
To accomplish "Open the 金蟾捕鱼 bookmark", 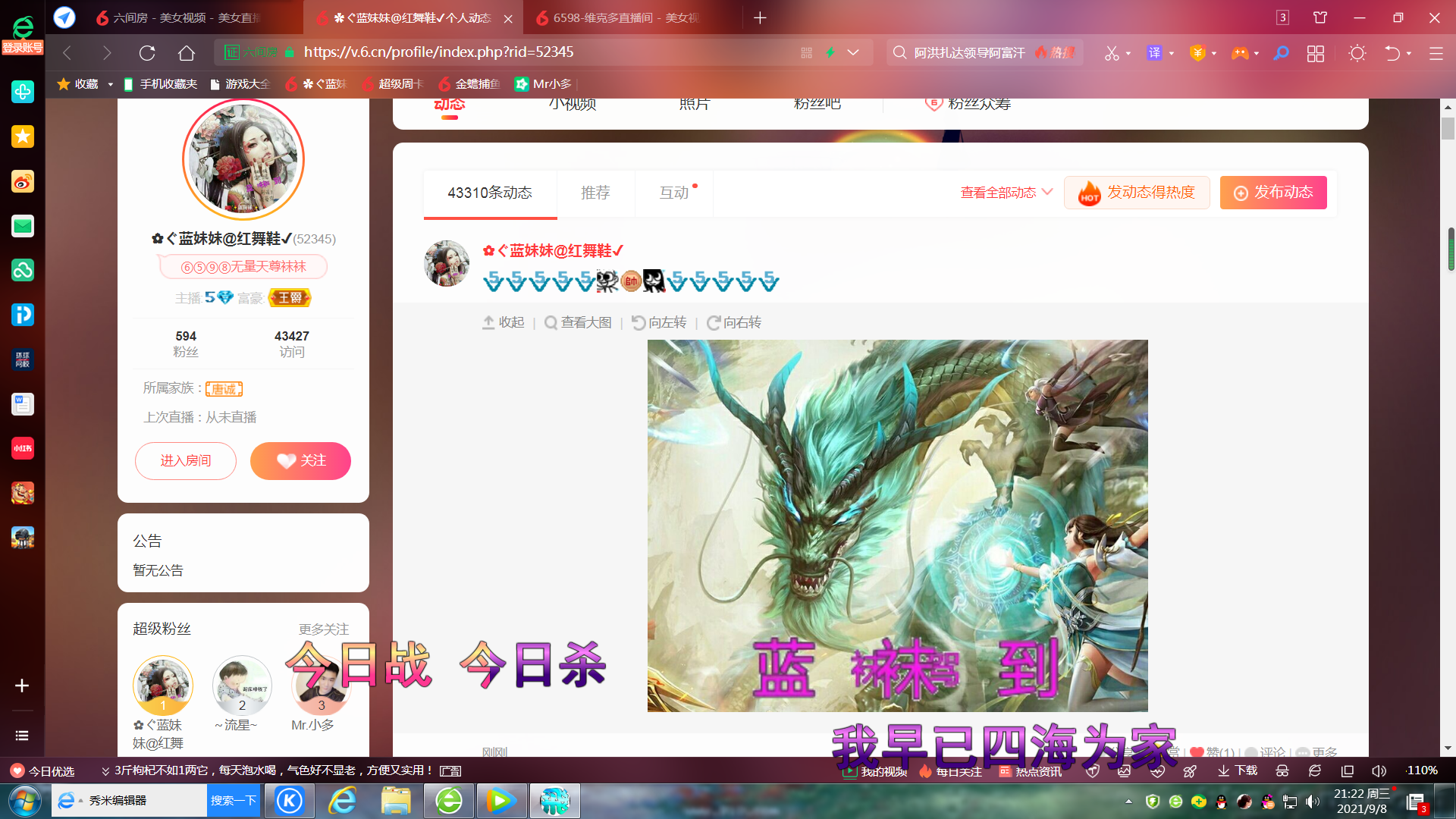I will point(469,84).
